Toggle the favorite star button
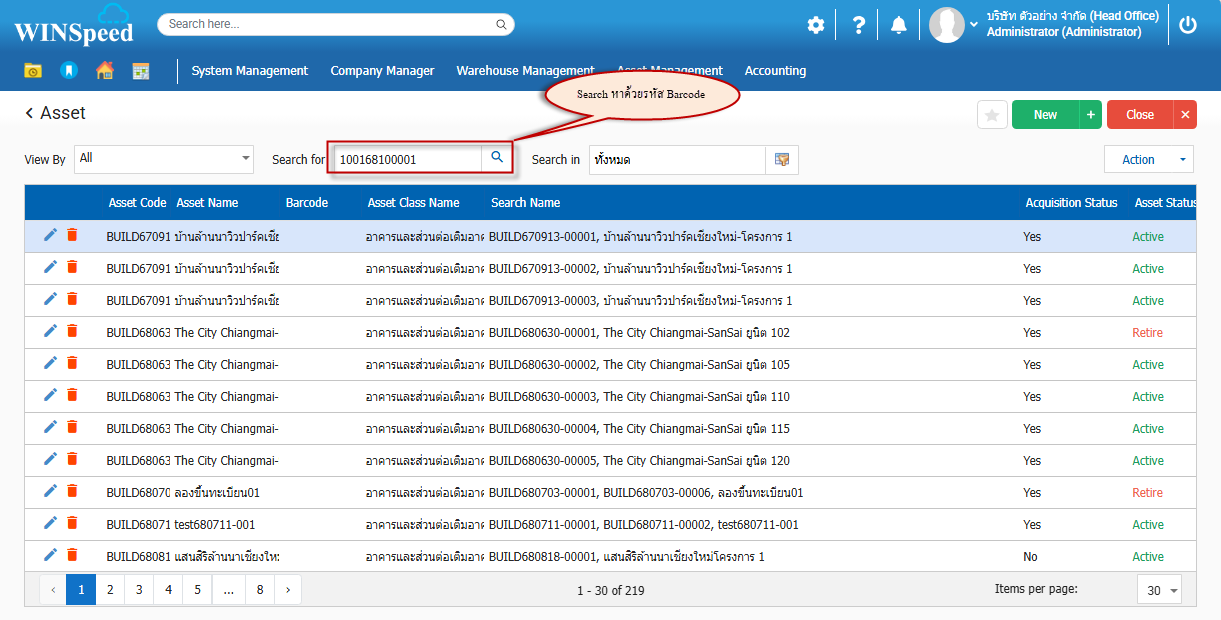 [992, 115]
